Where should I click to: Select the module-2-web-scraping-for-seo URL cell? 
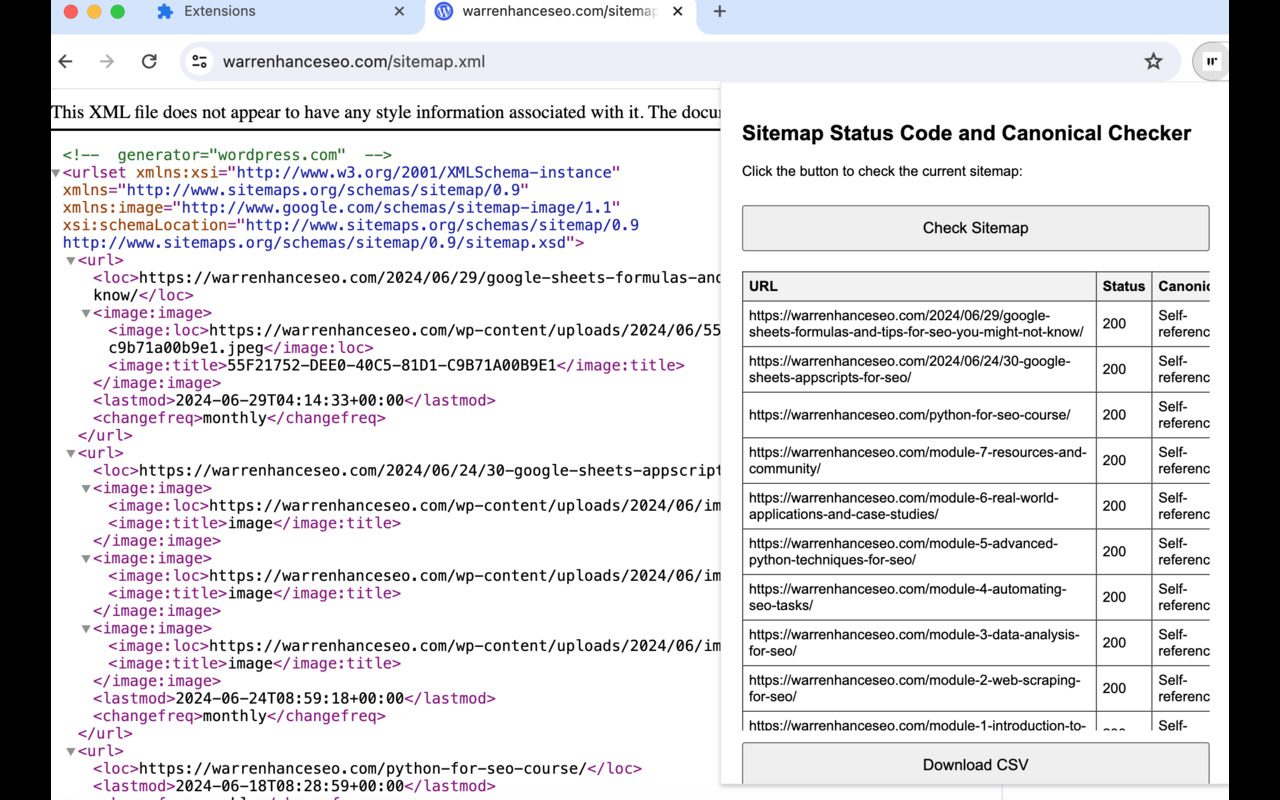[919, 688]
